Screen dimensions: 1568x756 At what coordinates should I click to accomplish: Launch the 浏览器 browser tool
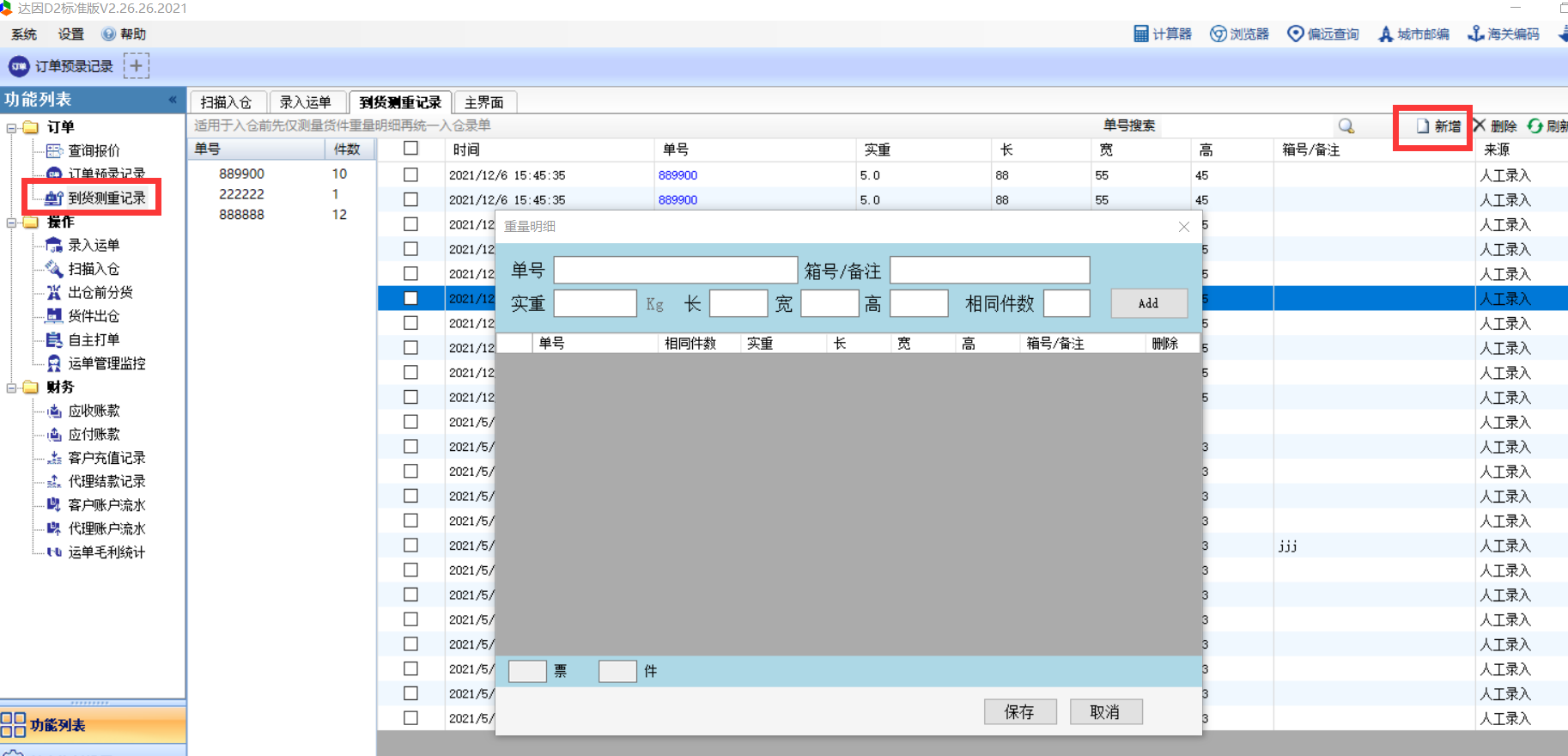tap(1239, 34)
